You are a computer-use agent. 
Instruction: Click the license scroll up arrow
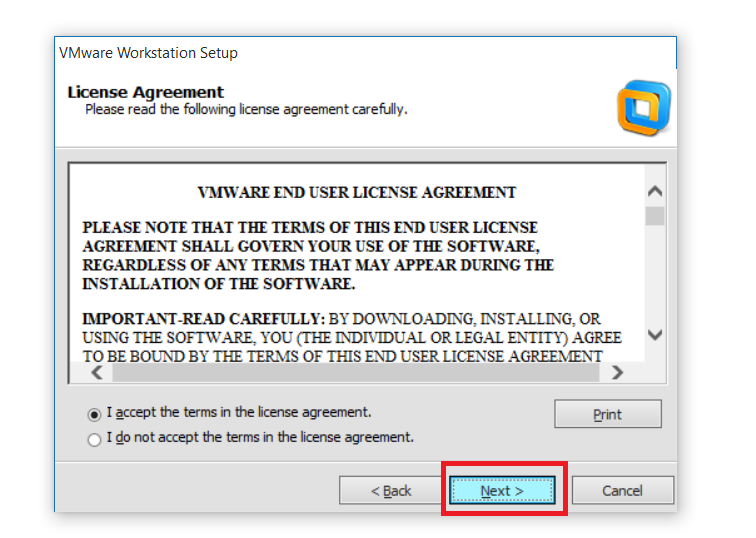(x=655, y=191)
